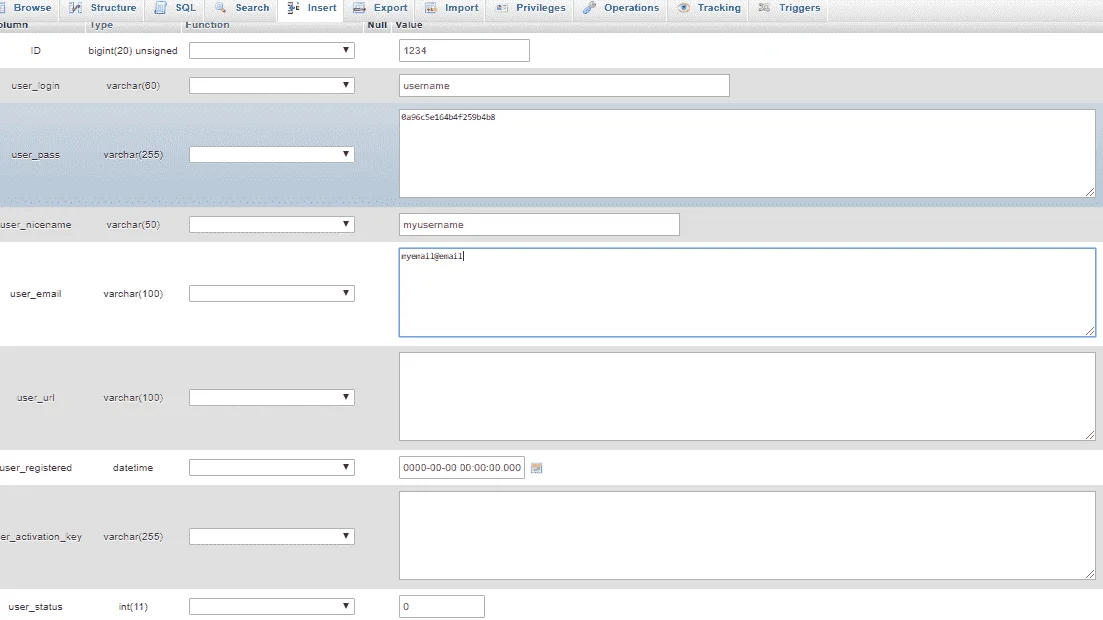Click the 'varchar(60)' type text
The width and height of the screenshot is (1103, 620).
133,86
